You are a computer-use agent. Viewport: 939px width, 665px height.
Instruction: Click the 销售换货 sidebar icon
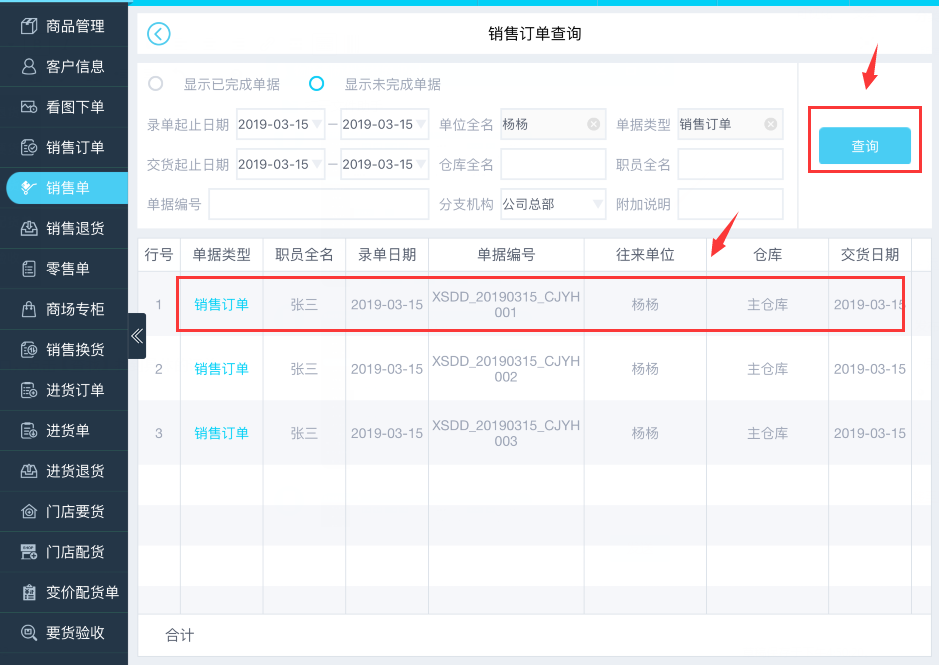[x=29, y=349]
